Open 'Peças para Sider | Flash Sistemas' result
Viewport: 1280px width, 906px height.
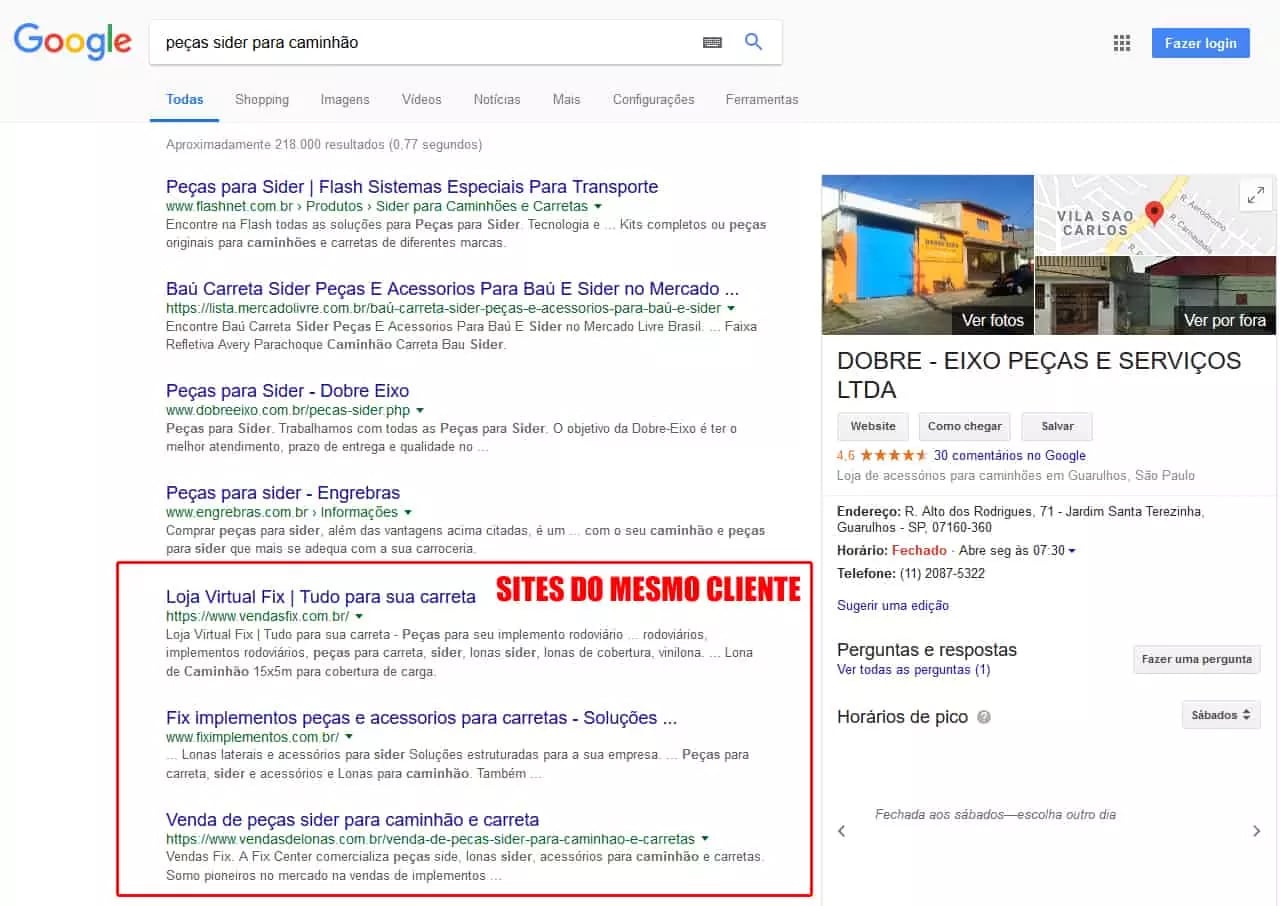412,187
